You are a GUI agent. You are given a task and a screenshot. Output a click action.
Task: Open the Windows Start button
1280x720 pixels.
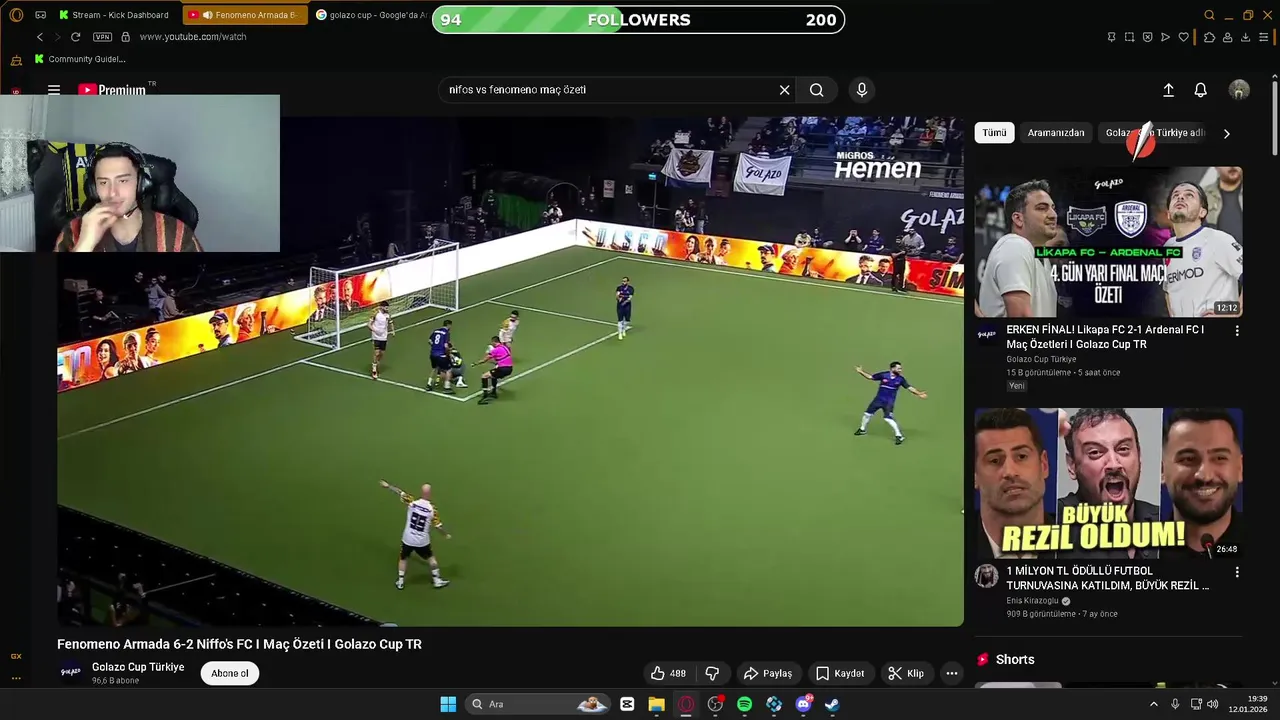[x=448, y=704]
